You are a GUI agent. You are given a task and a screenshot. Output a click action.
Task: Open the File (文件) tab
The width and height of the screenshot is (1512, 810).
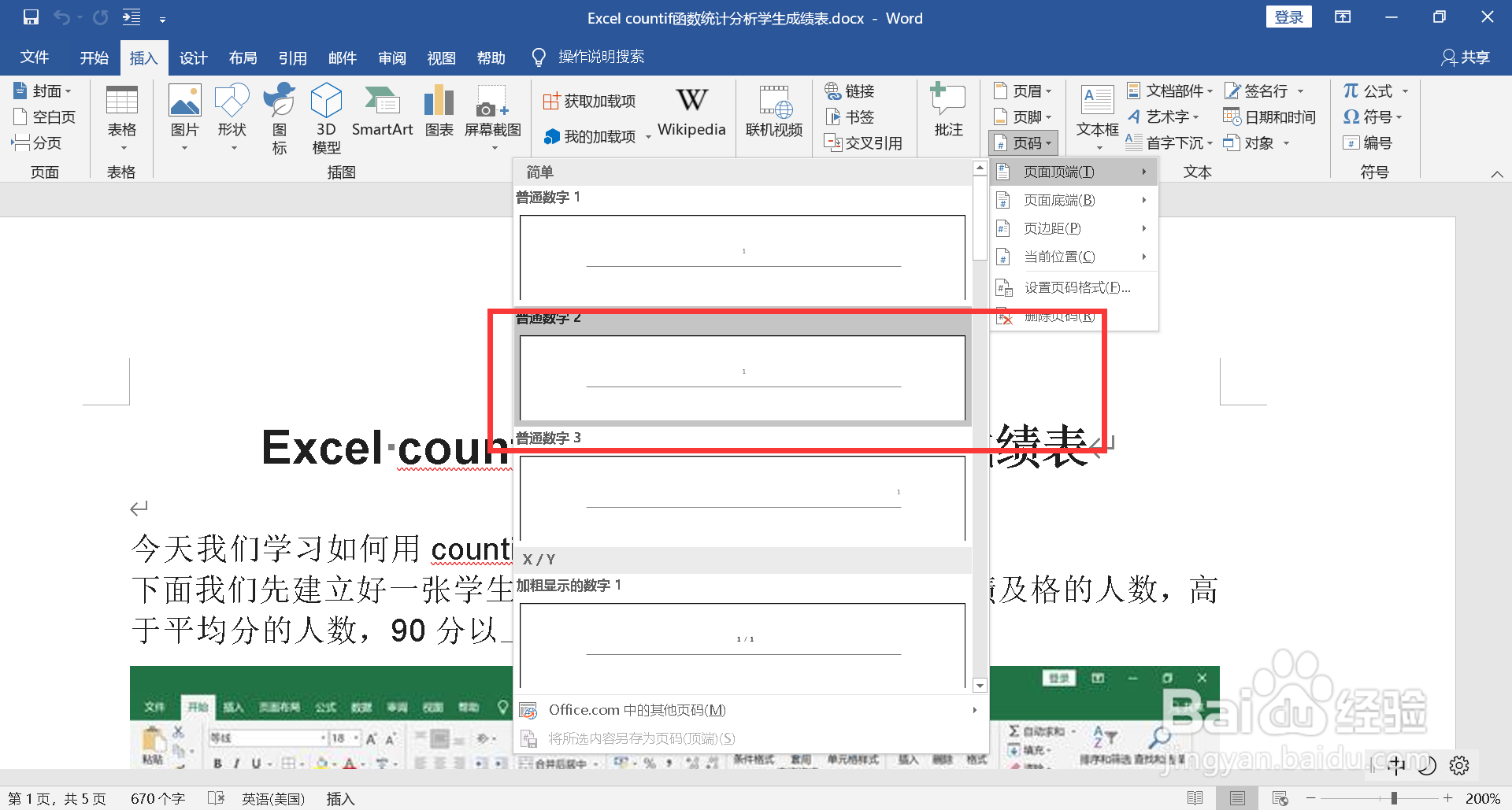coord(35,57)
